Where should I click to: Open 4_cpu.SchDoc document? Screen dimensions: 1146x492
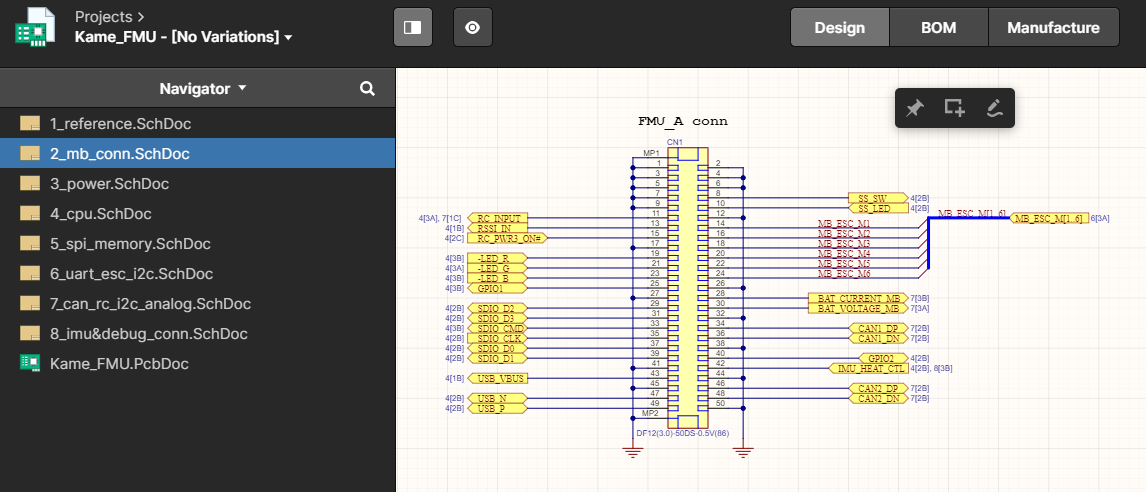[x=197, y=213]
